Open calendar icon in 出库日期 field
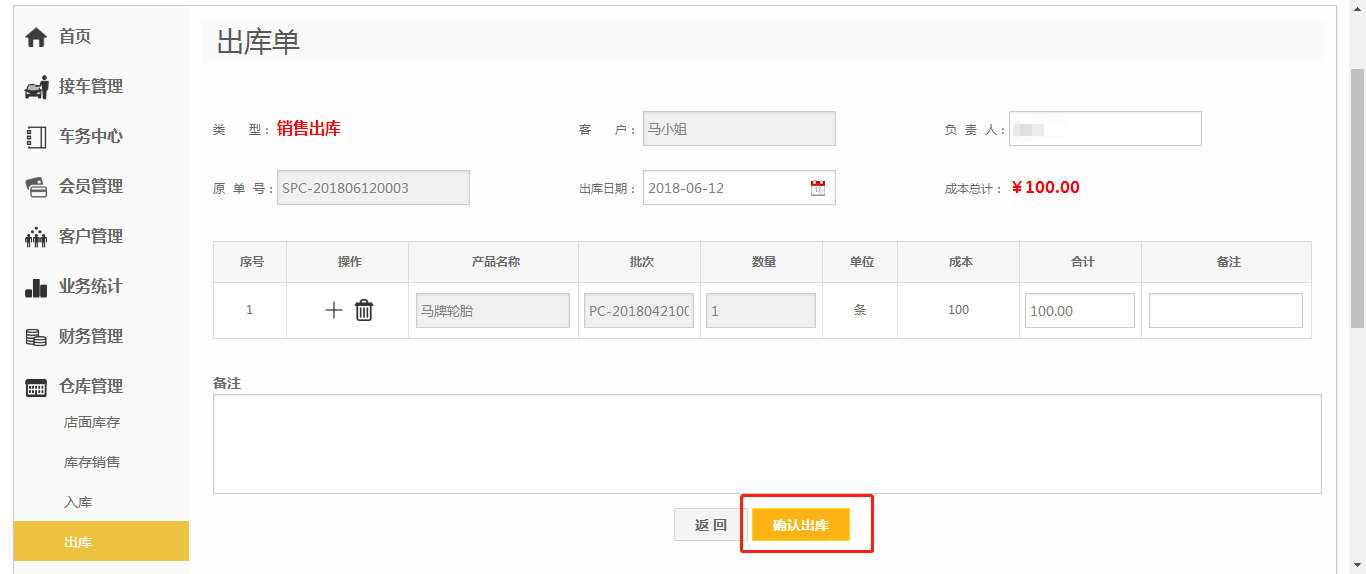The image size is (1366, 574). coord(818,188)
